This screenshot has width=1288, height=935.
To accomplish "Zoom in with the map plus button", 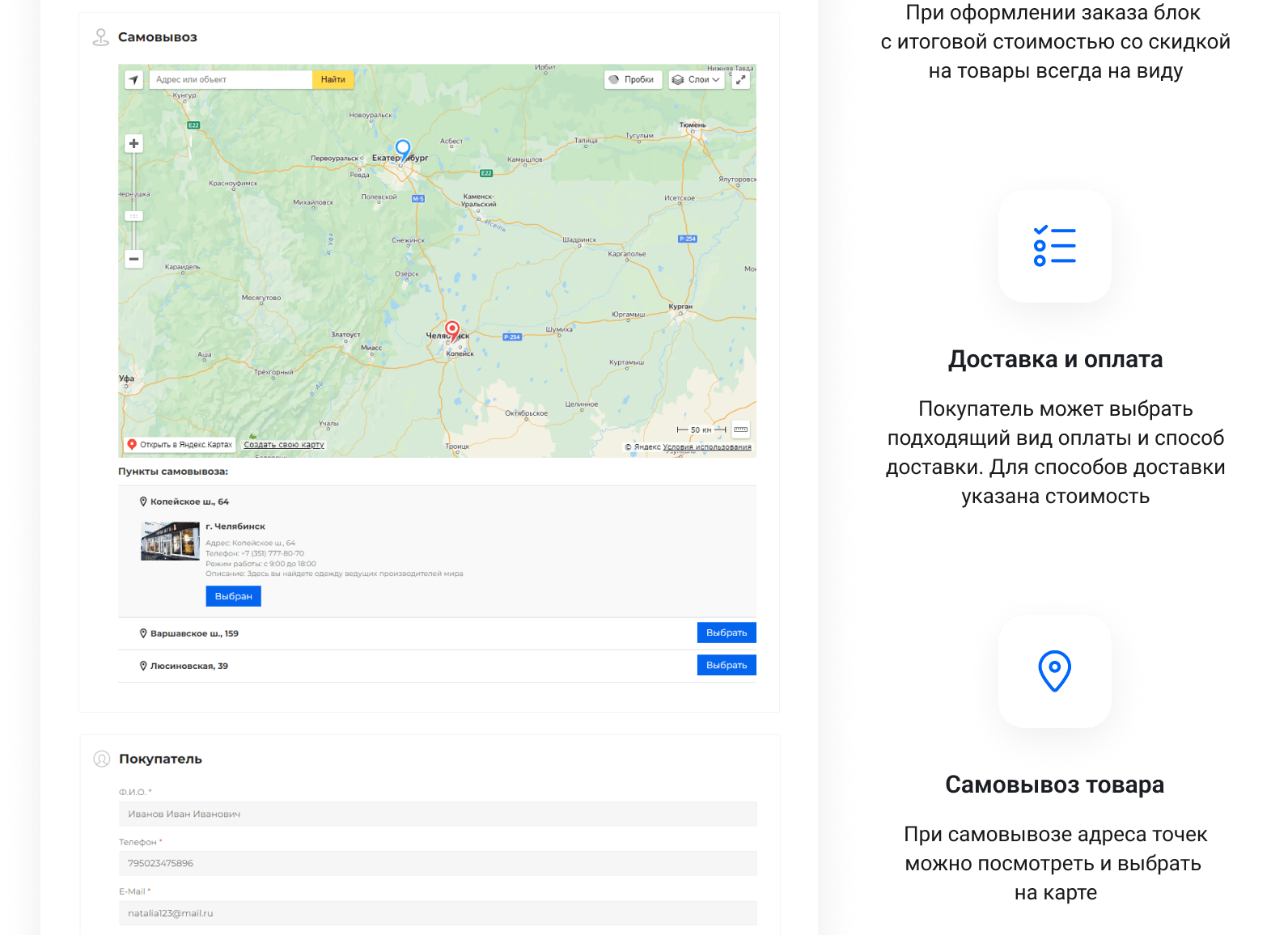I will coord(134,144).
